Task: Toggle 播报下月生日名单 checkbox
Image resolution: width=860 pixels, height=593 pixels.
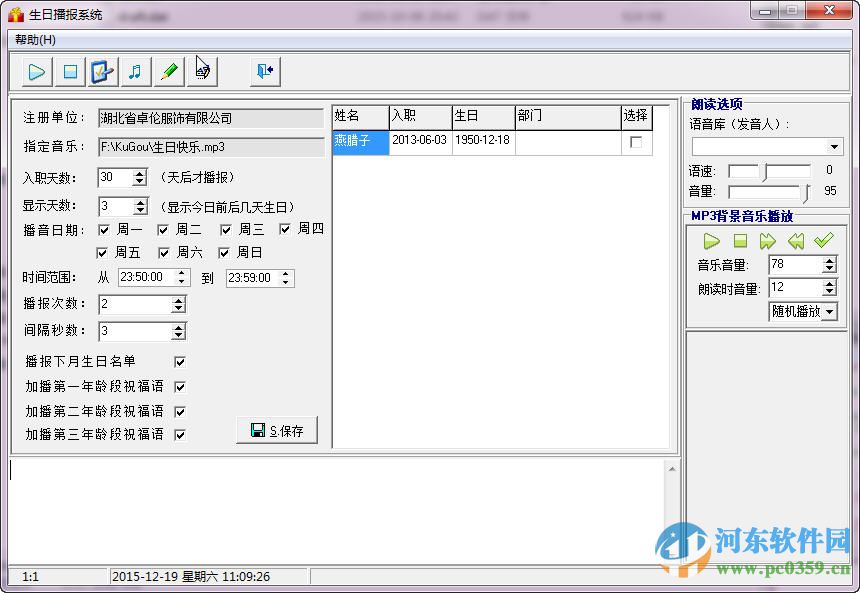Action: click(x=180, y=361)
